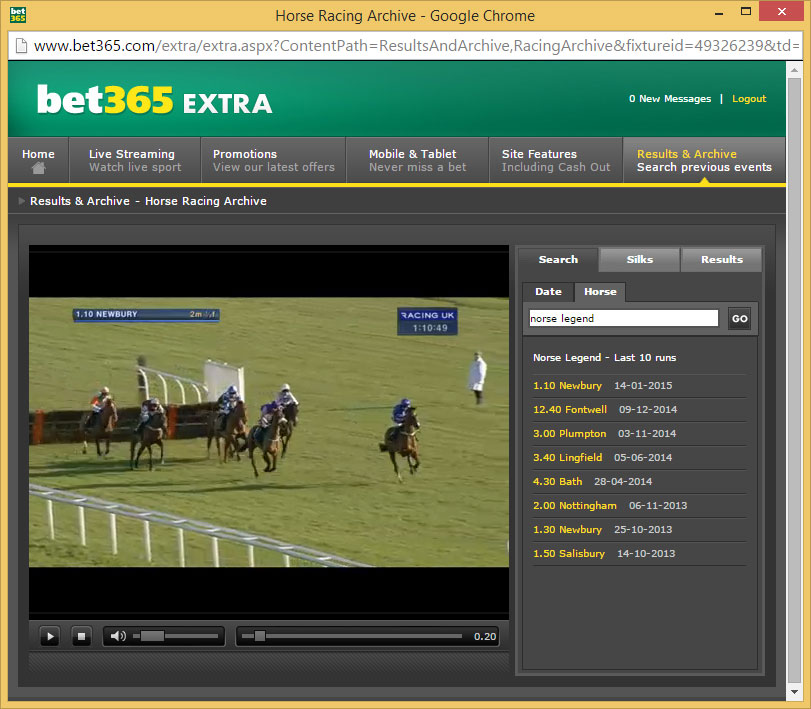The width and height of the screenshot is (811, 709).
Task: Click the Home house icon
Action: [x=38, y=168]
